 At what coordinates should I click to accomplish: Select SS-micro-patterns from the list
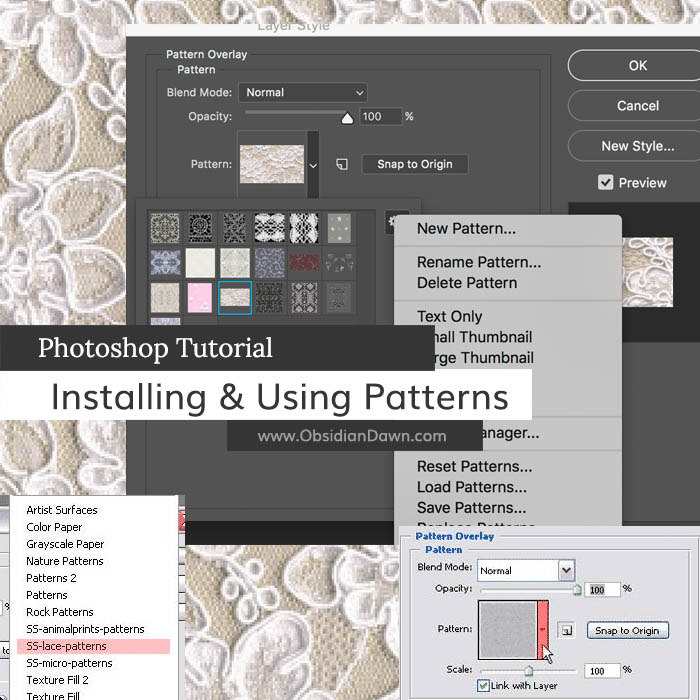coord(69,663)
